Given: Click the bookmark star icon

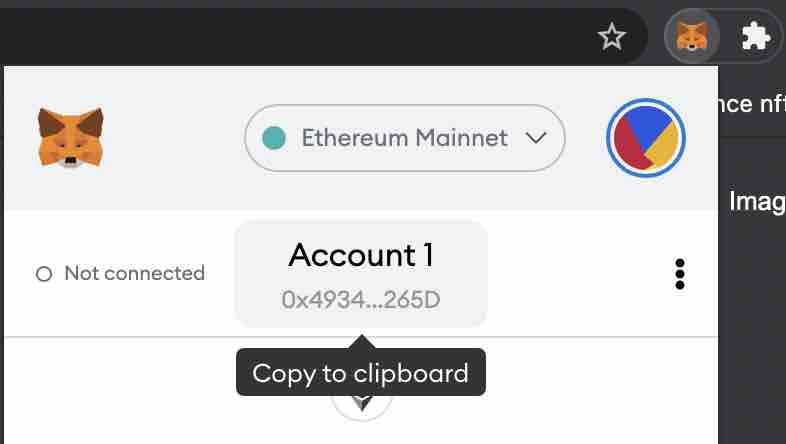Looking at the screenshot, I should click(x=611, y=37).
